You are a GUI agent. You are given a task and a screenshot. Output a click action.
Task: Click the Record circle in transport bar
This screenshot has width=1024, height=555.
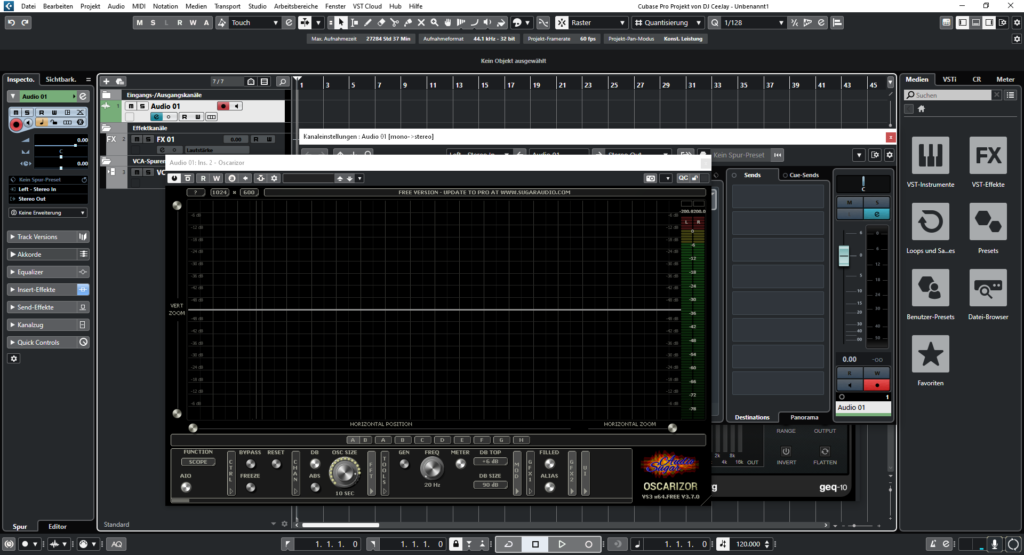pos(588,544)
